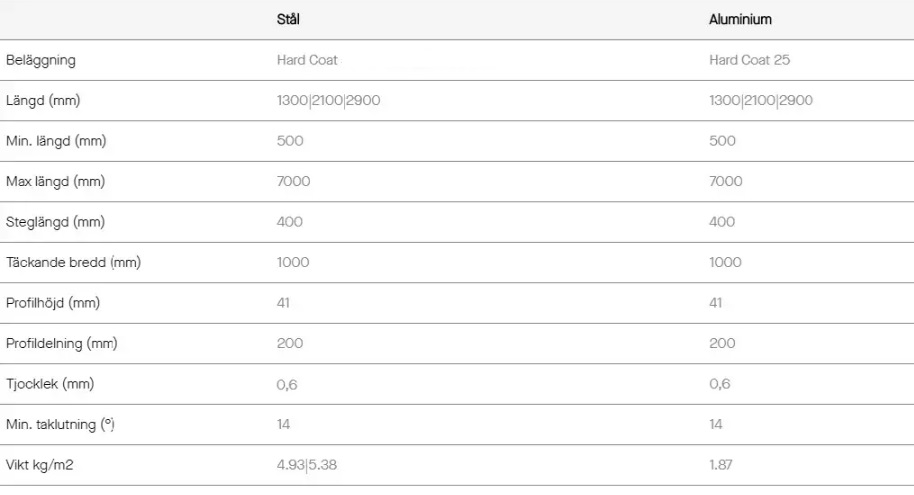Click the Stål column header

(288, 19)
